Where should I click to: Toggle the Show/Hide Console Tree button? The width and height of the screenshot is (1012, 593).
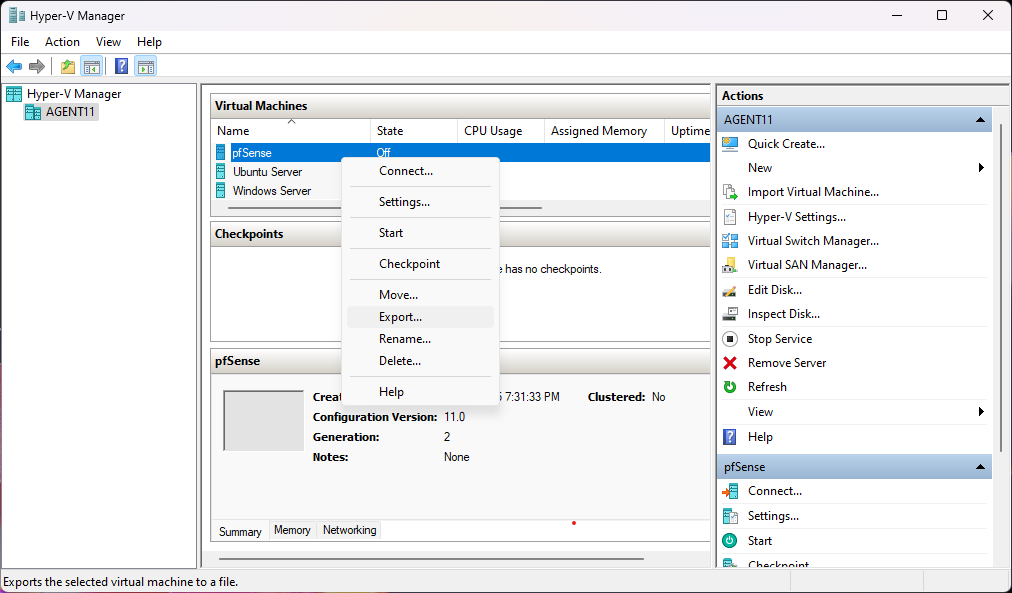point(92,67)
